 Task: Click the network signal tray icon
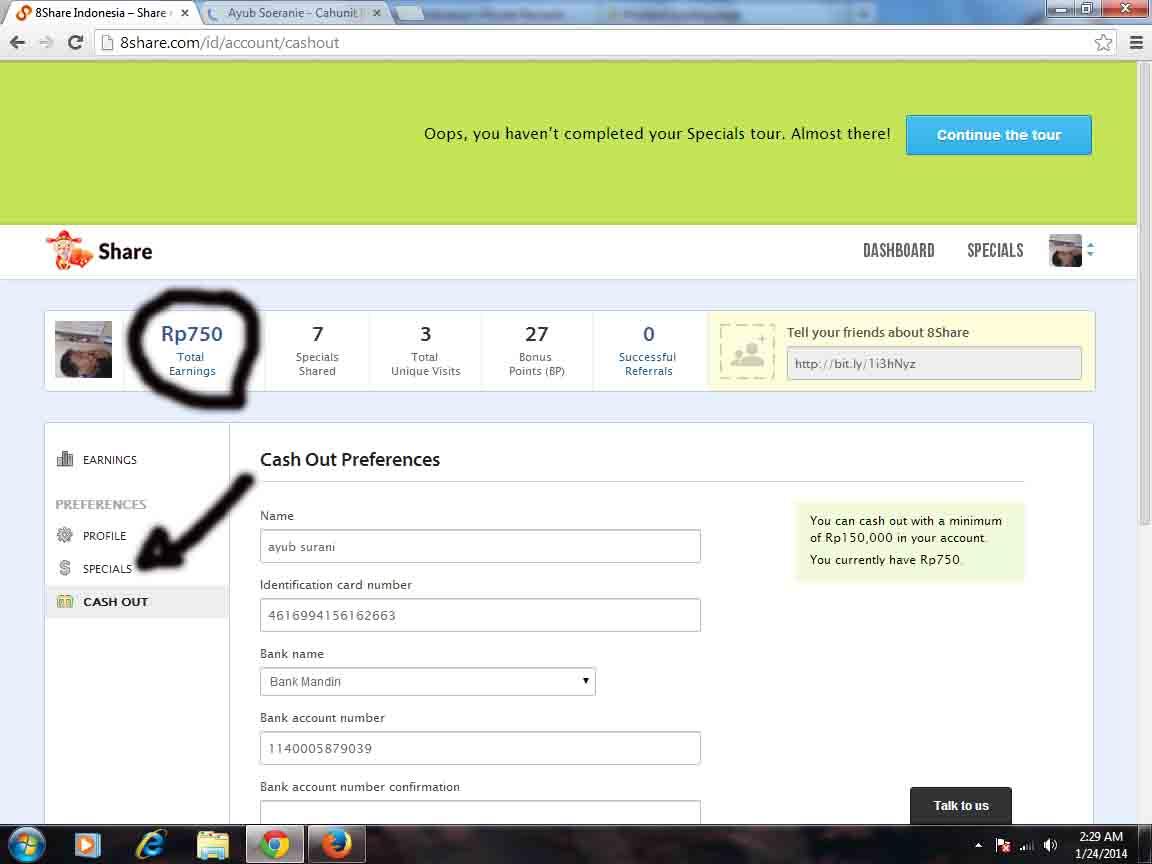click(1026, 846)
